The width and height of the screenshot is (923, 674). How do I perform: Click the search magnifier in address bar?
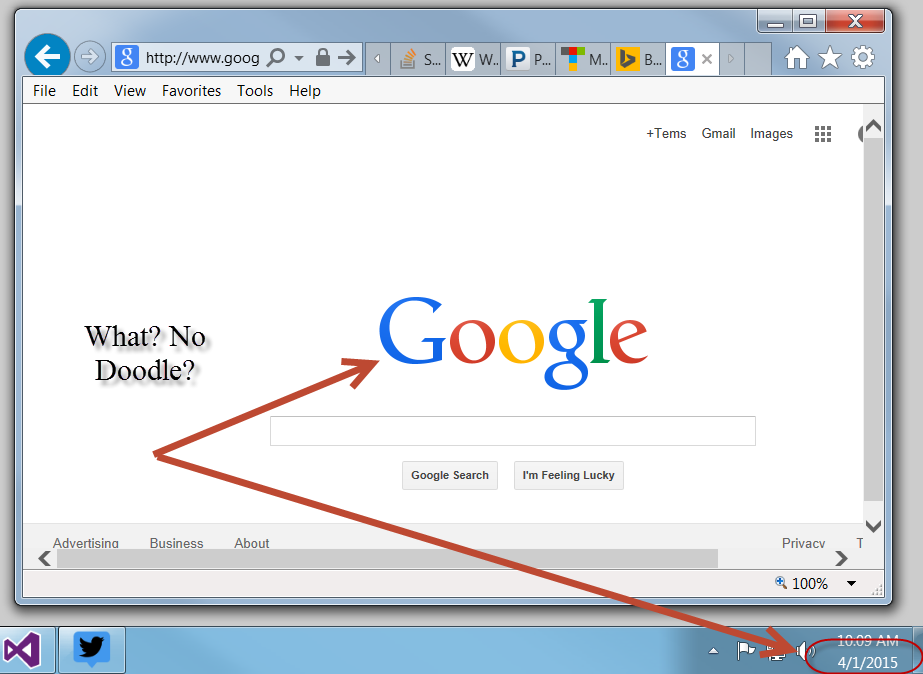coord(277,58)
